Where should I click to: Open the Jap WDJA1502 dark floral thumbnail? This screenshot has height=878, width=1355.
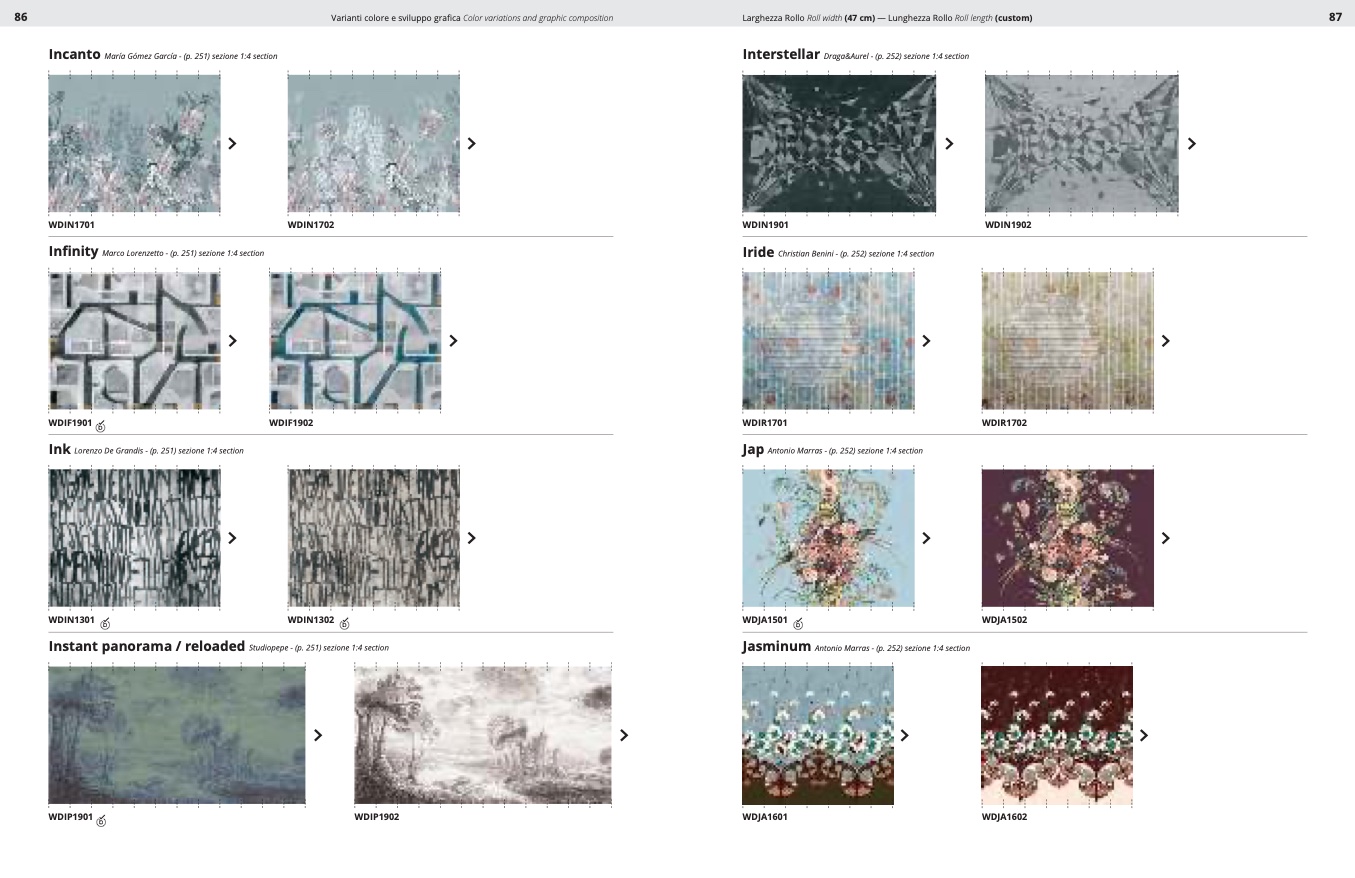click(1067, 538)
